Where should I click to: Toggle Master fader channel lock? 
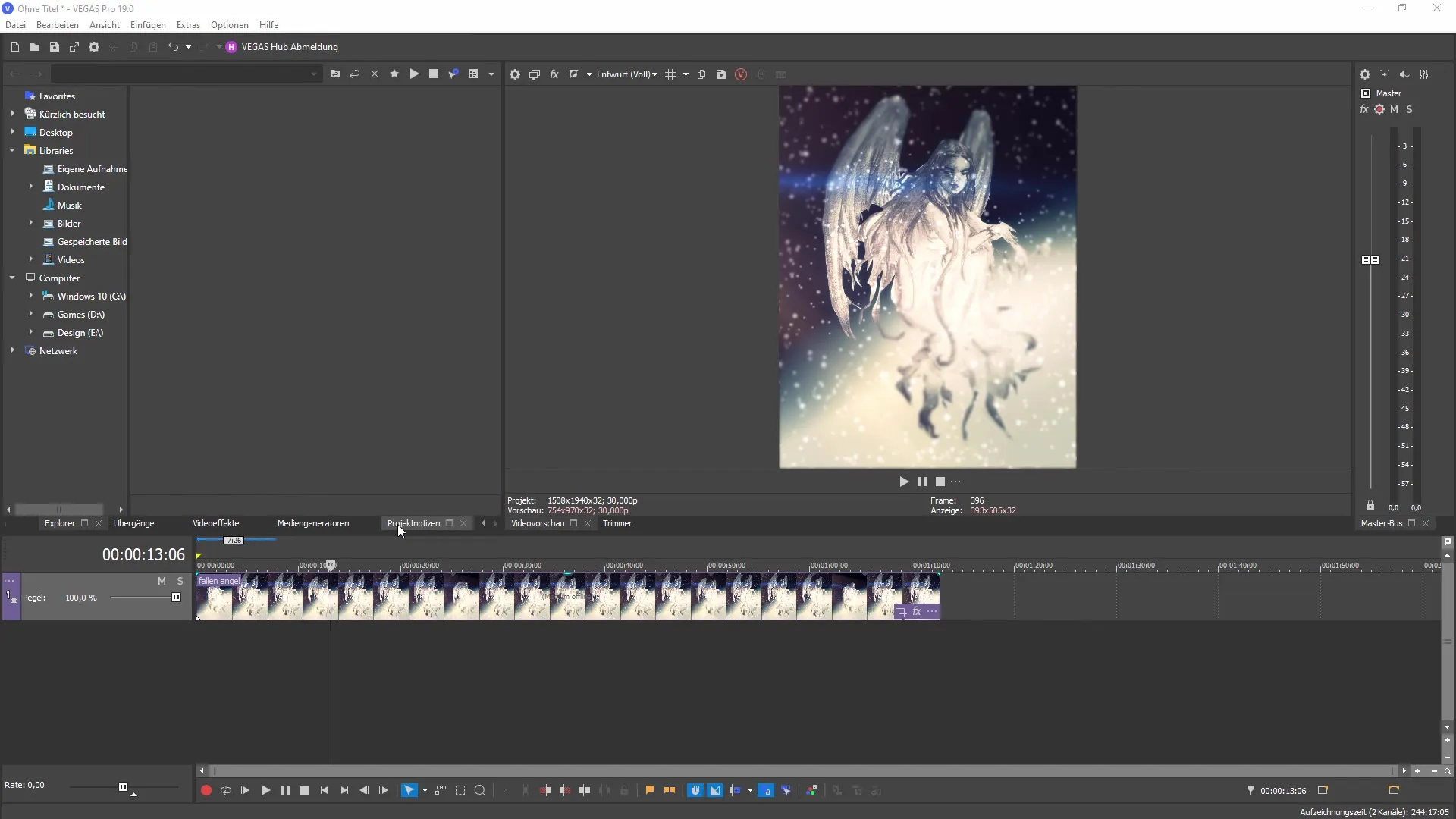pos(1370,505)
